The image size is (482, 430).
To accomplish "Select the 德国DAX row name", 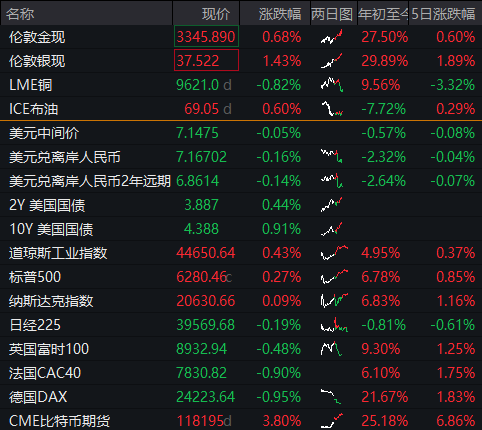I will tap(38, 397).
